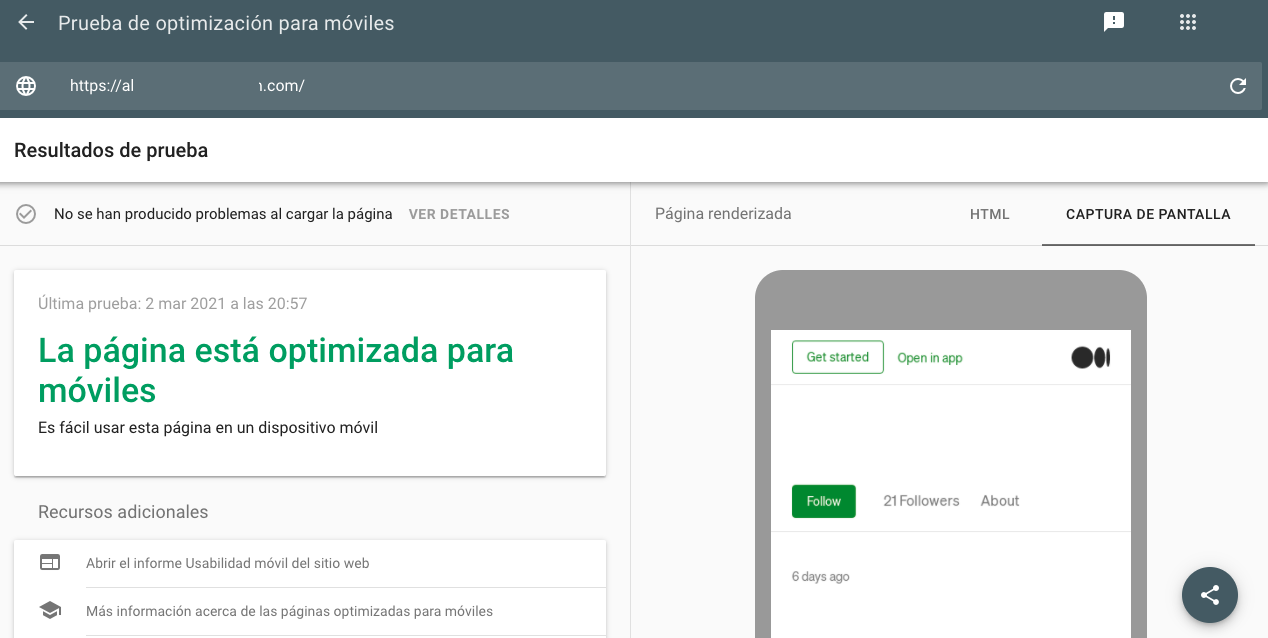
Task: Click the globe icon beside the URL
Action: coord(25,85)
